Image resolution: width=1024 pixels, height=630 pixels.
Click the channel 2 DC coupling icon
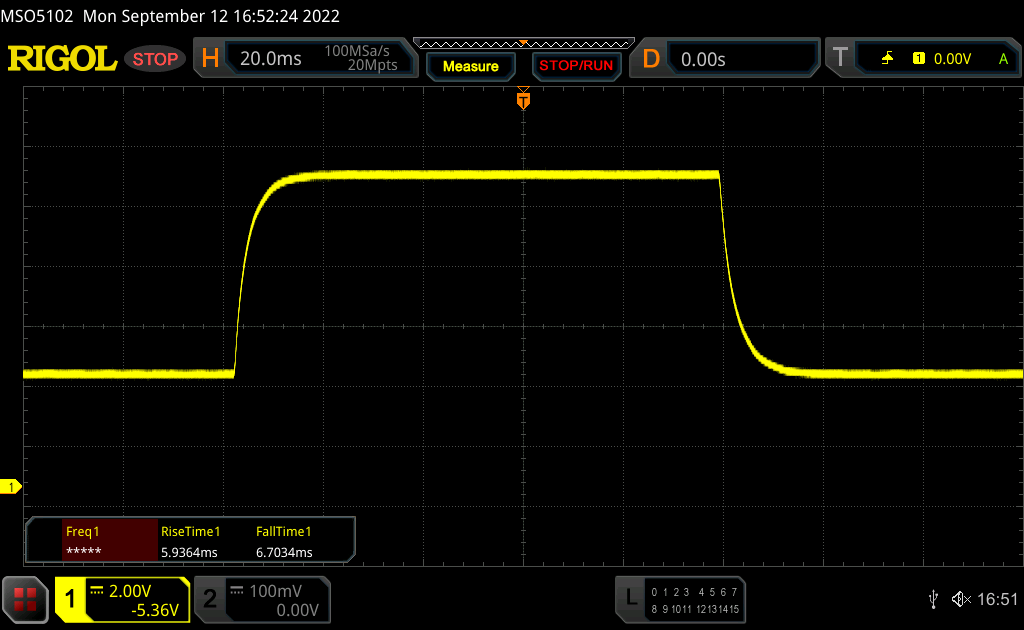(237, 591)
